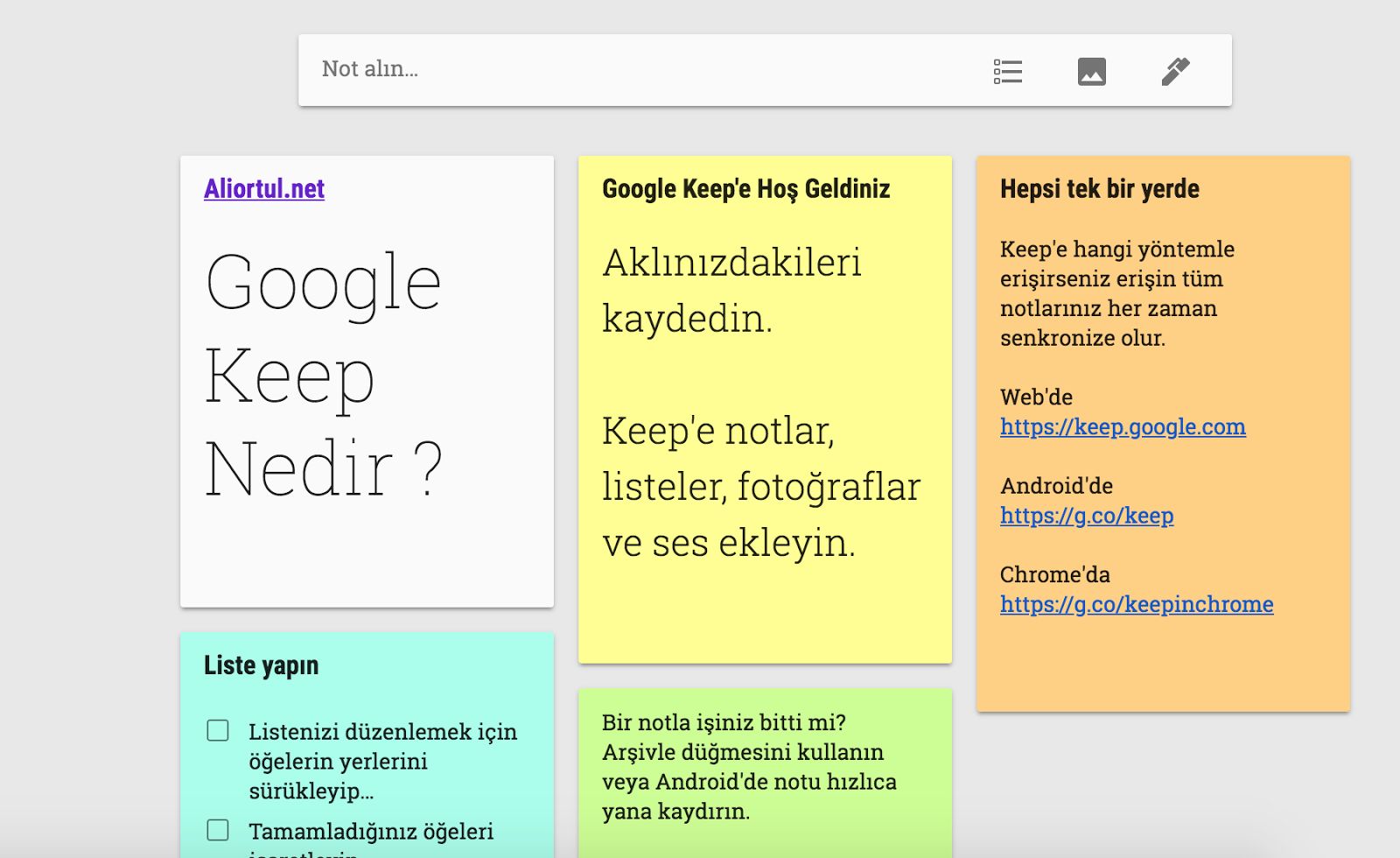Viewport: 1400px width, 858px height.
Task: Create a new list note icon
Action: 1008,71
